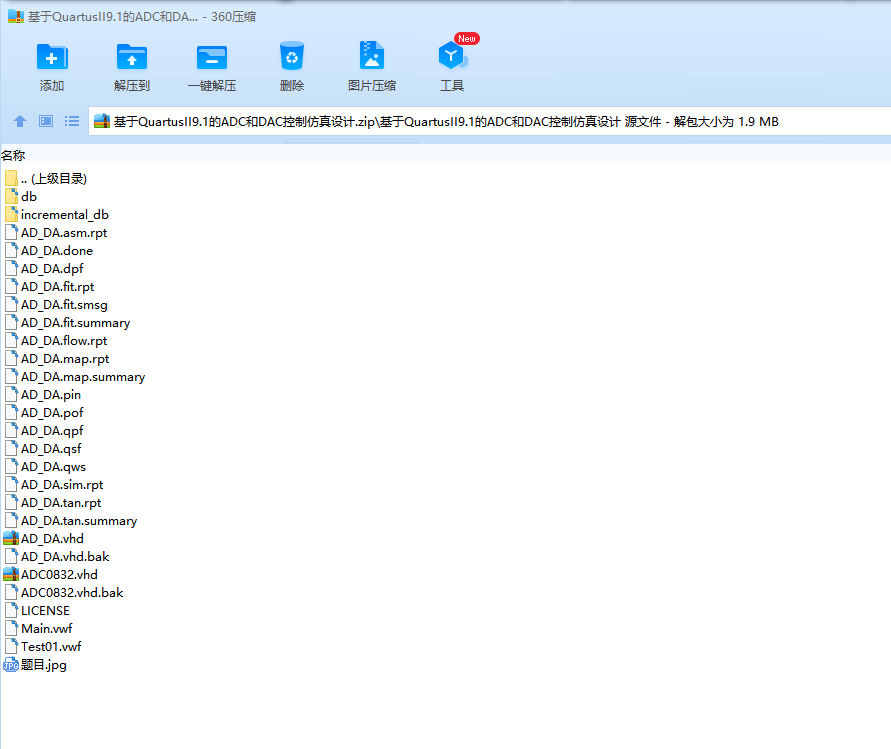The image size is (891, 749).
Task: Click the folder icon of incremental_db
Action: [x=11, y=215]
